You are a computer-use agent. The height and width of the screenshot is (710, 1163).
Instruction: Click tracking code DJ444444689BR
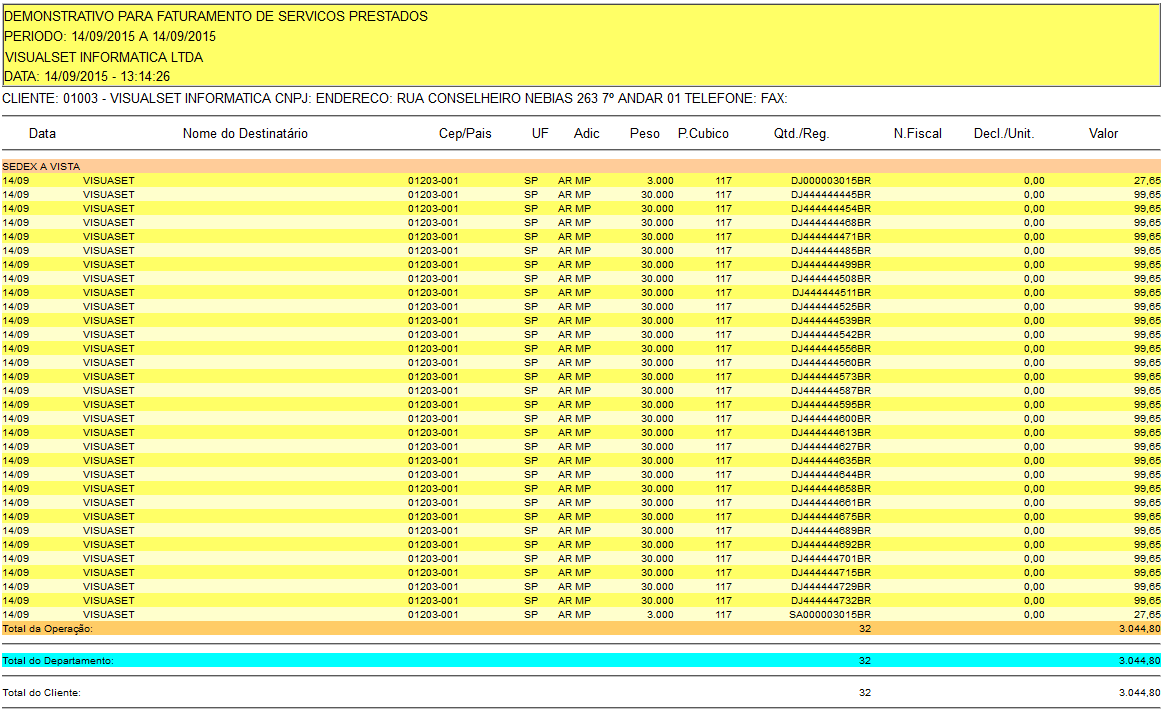[x=831, y=530]
